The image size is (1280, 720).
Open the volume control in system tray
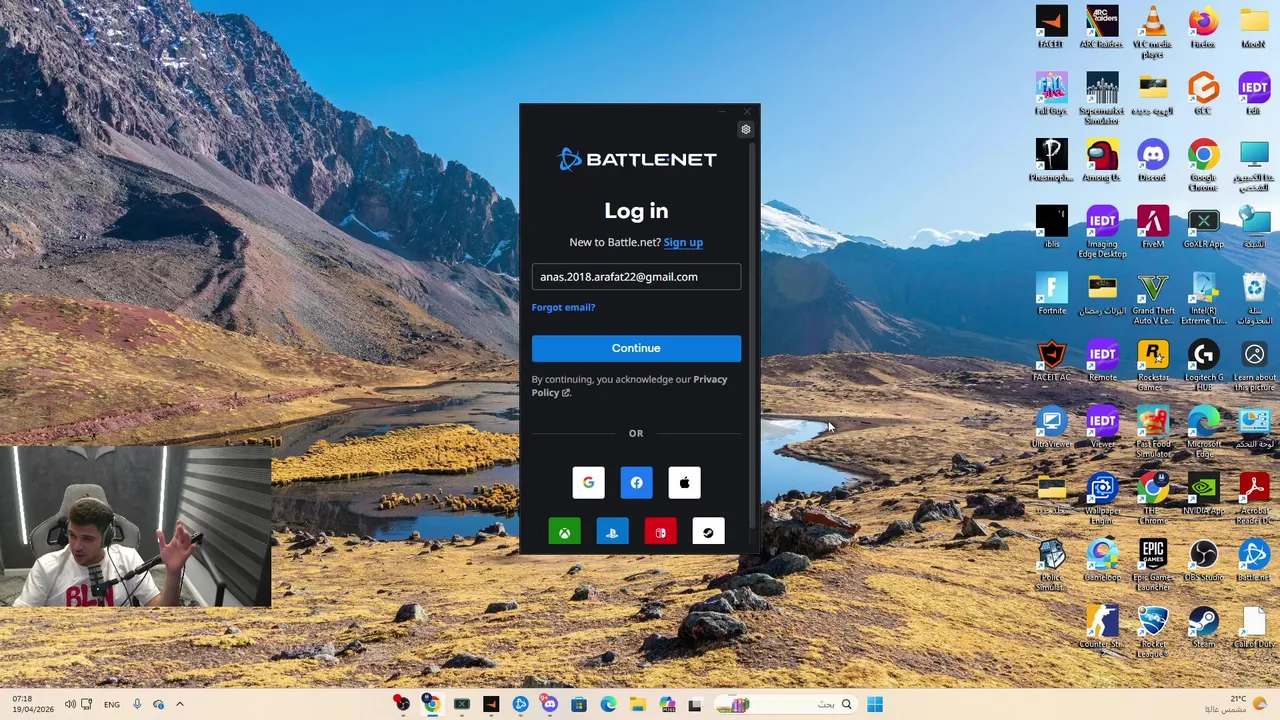pyautogui.click(x=70, y=704)
